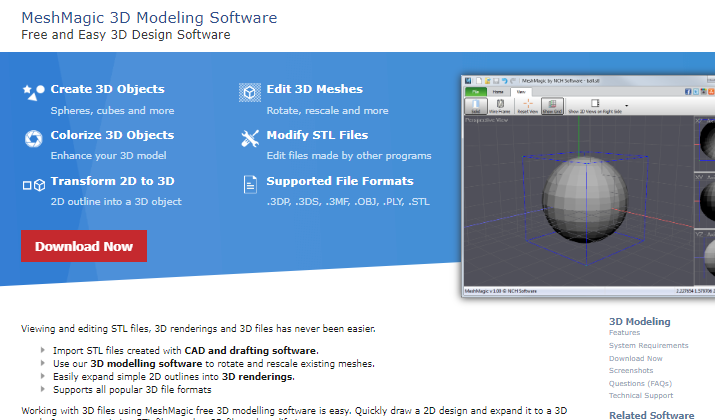Click the blue undo arrow in MeshMagic screenshot
The width and height of the screenshot is (715, 420).
[x=504, y=81]
